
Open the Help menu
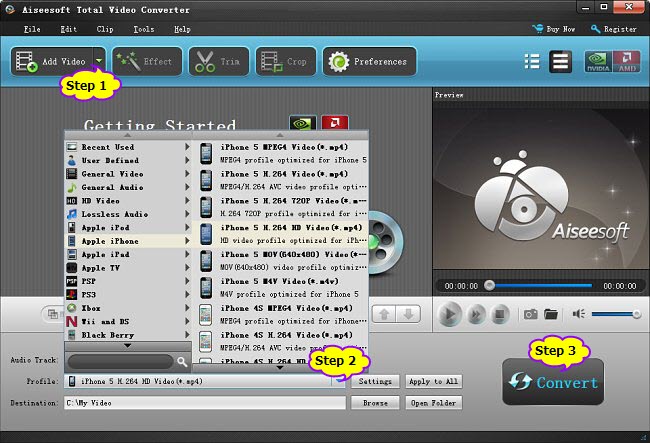pyautogui.click(x=182, y=29)
